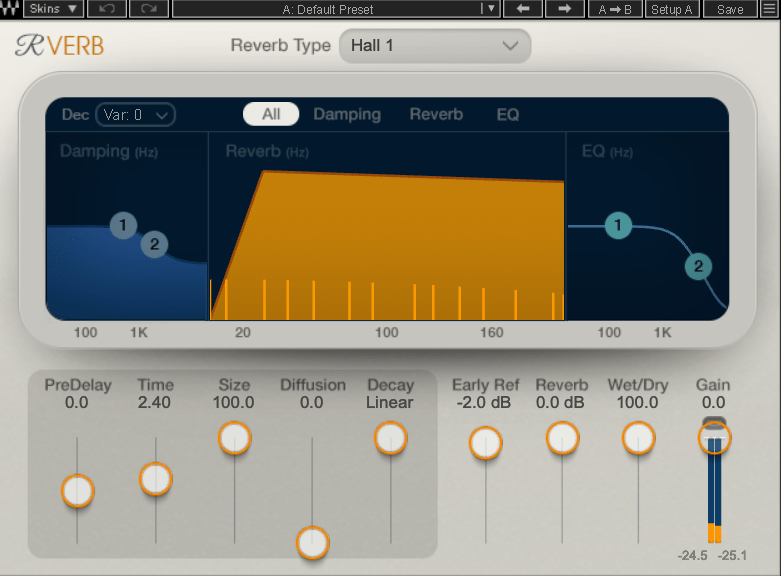Click the Save preset button
Image resolution: width=781 pixels, height=576 pixels.
point(730,9)
